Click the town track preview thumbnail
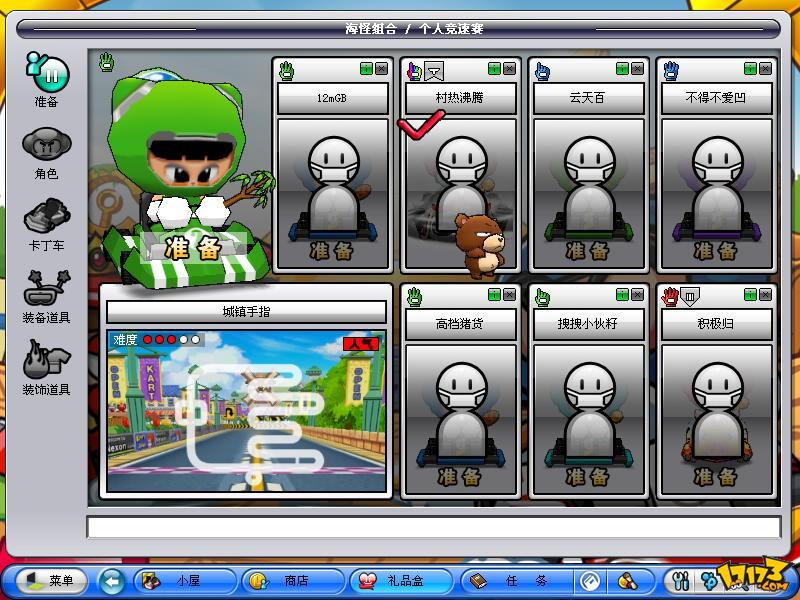800x600 pixels. [x=246, y=411]
